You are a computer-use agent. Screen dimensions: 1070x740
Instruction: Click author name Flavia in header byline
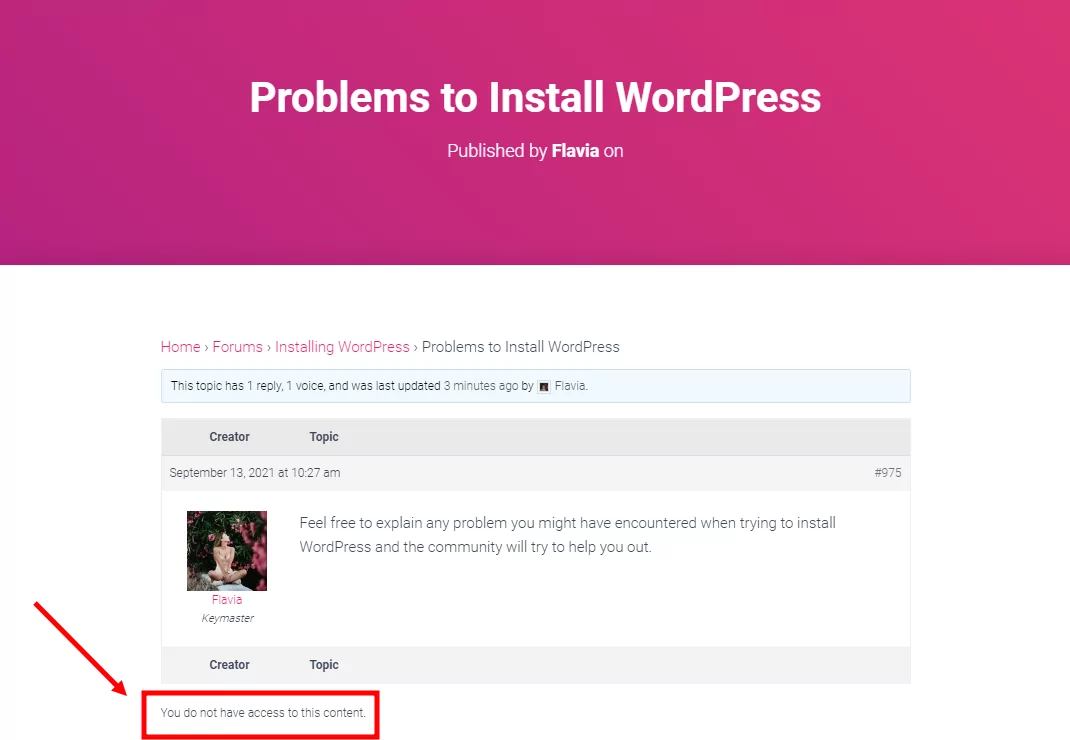point(575,151)
